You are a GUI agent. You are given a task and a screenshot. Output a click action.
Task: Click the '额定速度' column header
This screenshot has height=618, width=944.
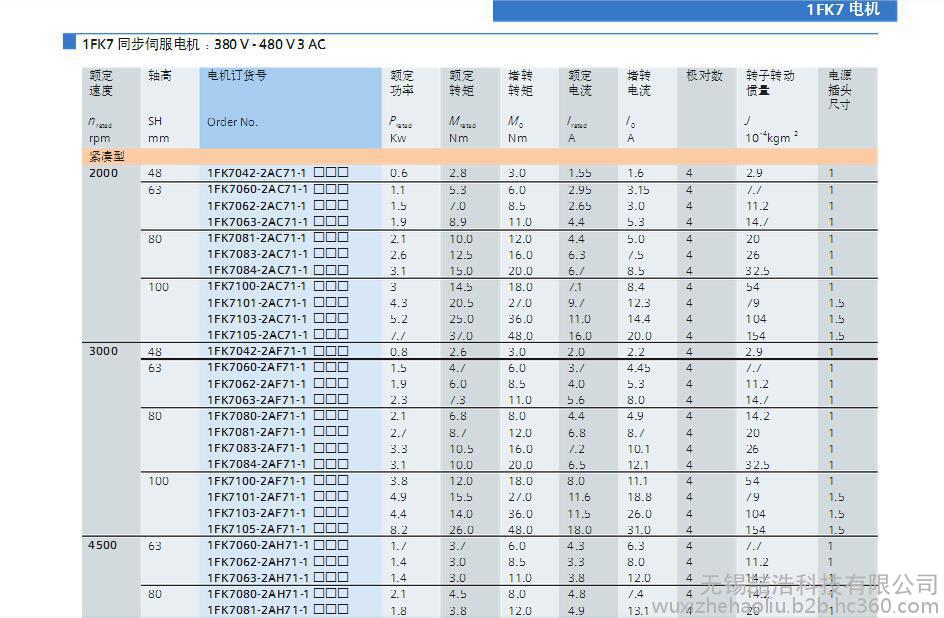pyautogui.click(x=101, y=83)
